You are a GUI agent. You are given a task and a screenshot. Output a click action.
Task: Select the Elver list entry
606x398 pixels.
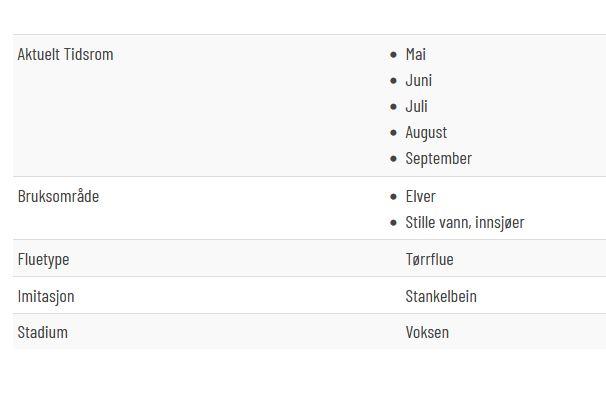click(420, 196)
